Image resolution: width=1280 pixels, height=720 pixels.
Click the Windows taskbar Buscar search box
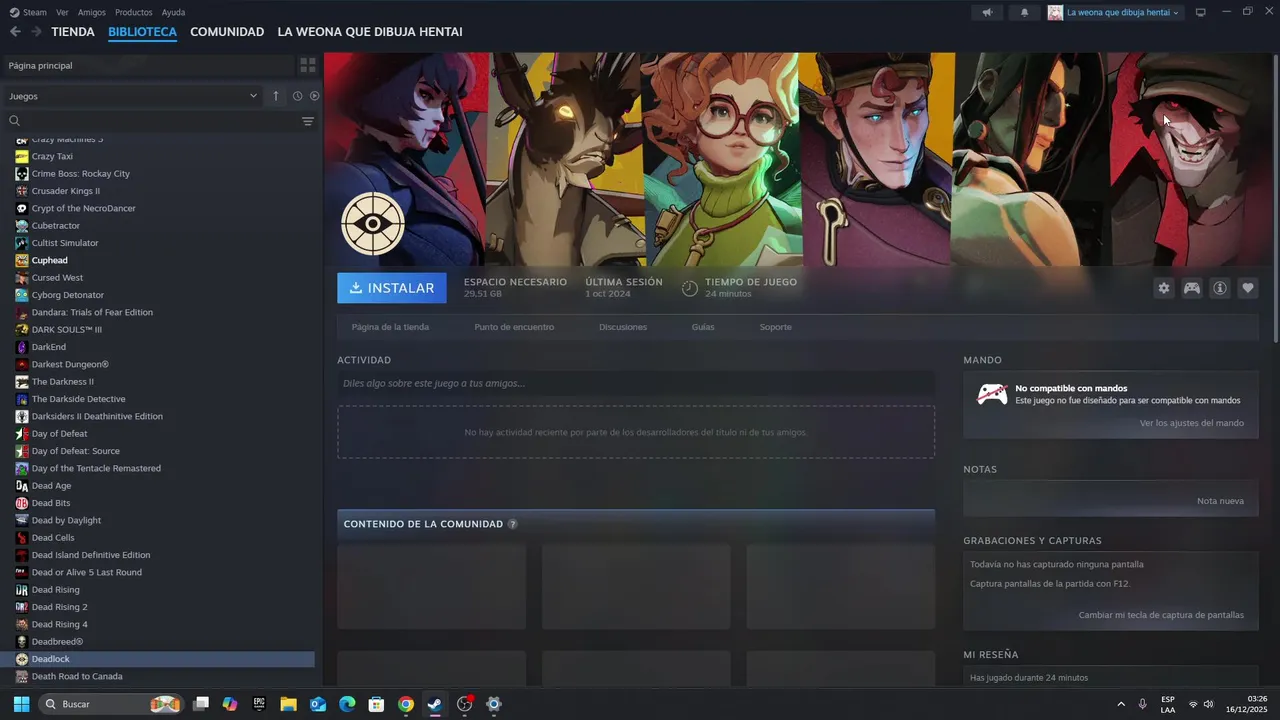112,704
